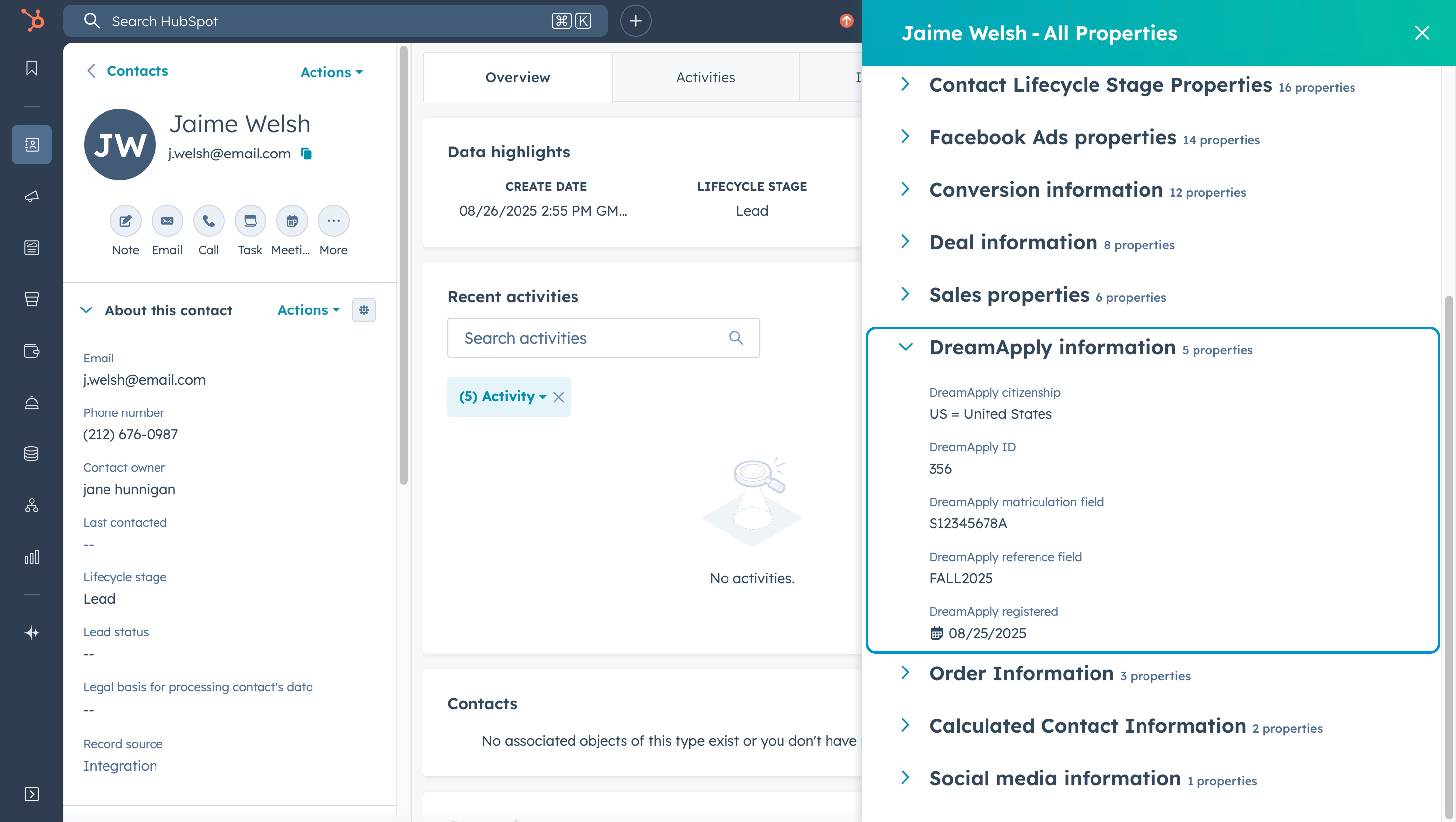Open the Automation workflow sidebar icon
Screen dimensions: 1456x822
tap(32, 505)
